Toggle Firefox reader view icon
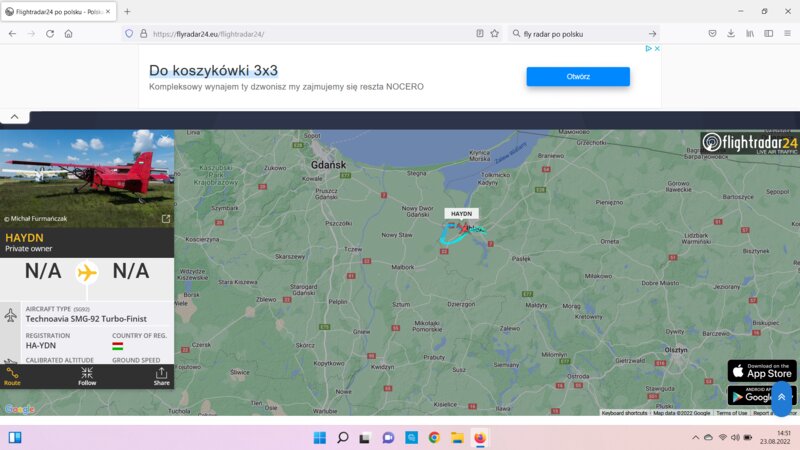 point(480,33)
